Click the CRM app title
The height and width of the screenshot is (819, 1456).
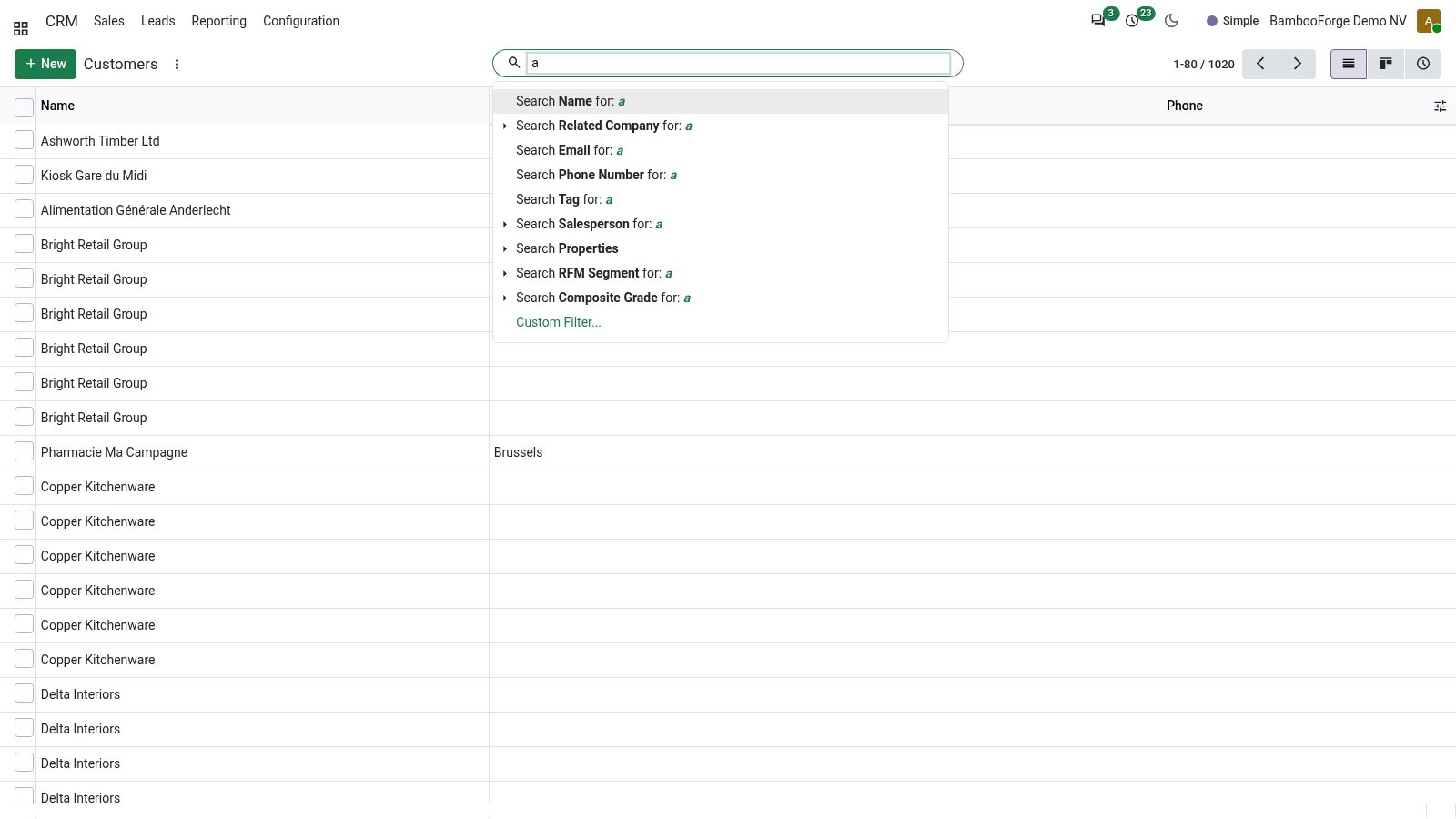coord(62,21)
